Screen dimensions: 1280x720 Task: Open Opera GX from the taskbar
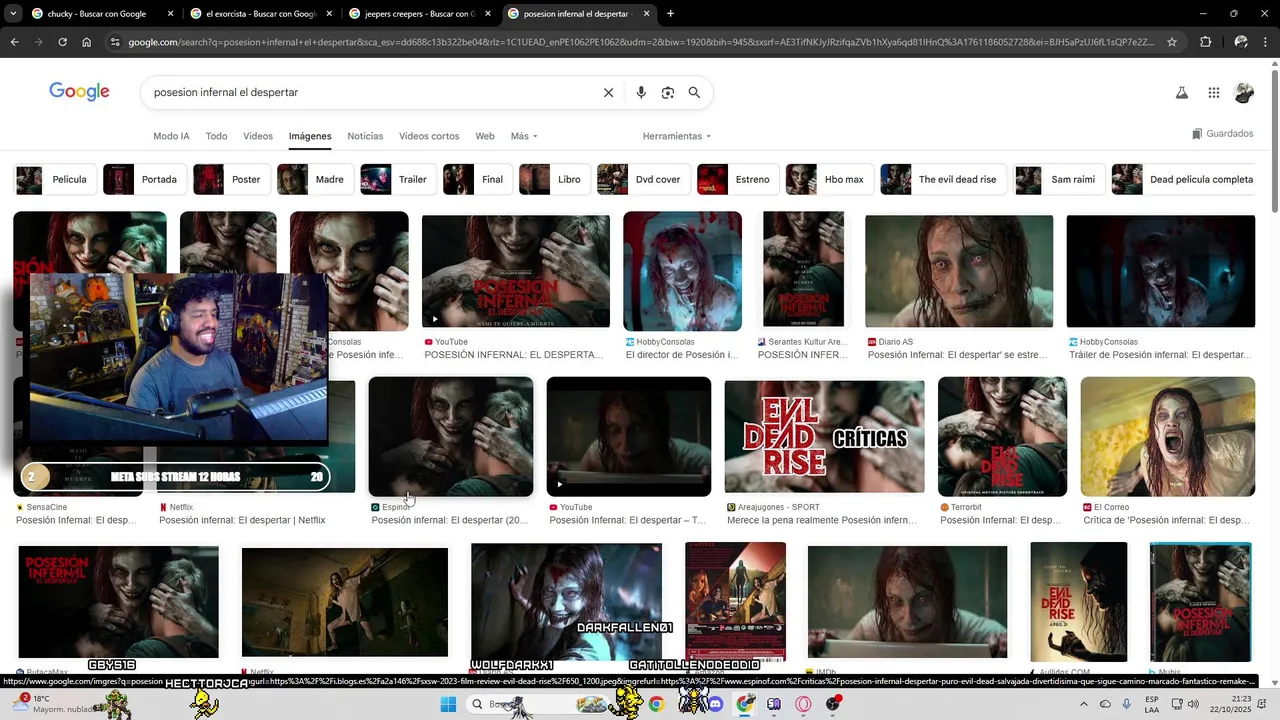pyautogui.click(x=803, y=704)
